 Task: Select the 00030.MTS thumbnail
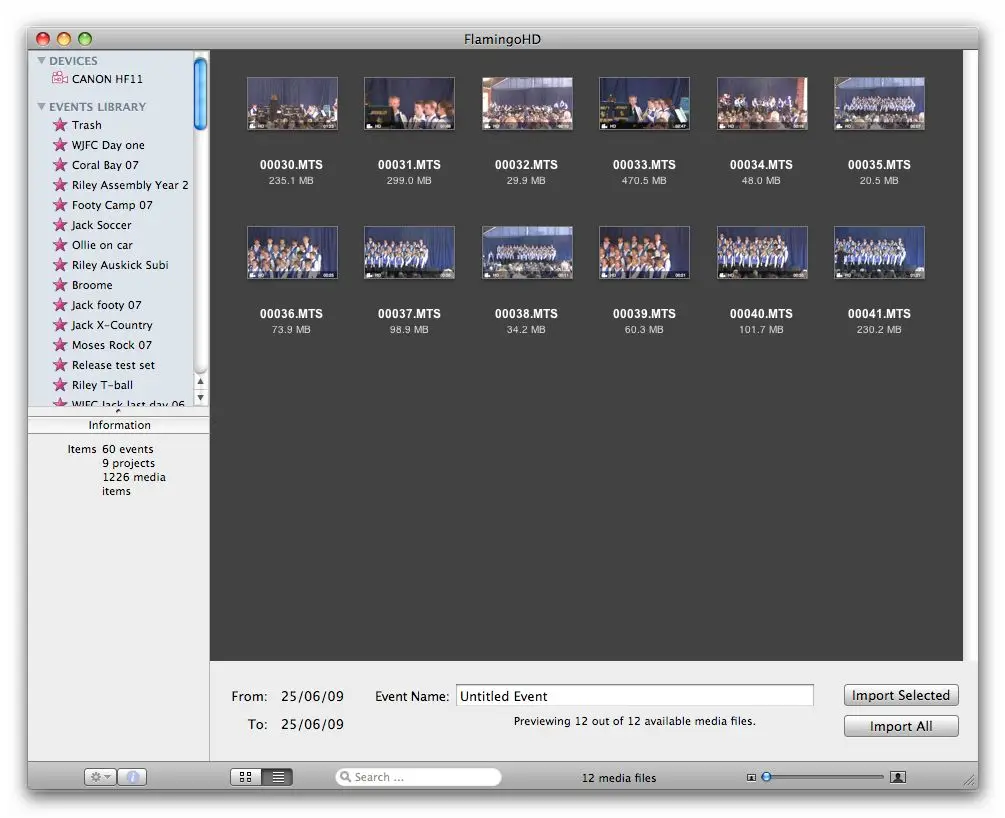pyautogui.click(x=292, y=103)
